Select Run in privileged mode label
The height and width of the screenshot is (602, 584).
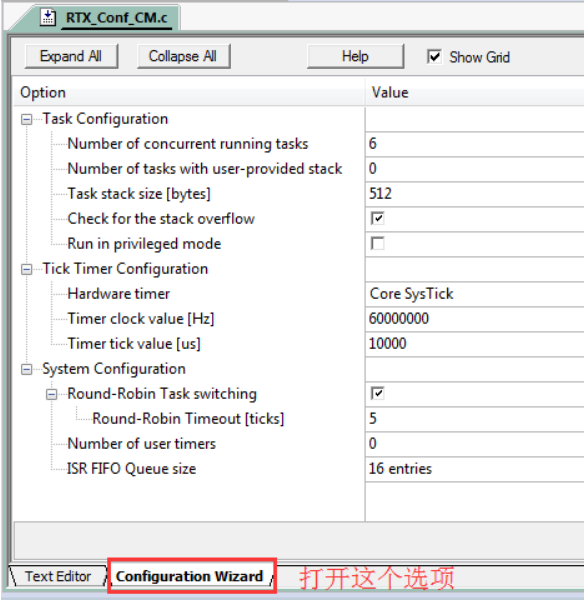pyautogui.click(x=144, y=243)
